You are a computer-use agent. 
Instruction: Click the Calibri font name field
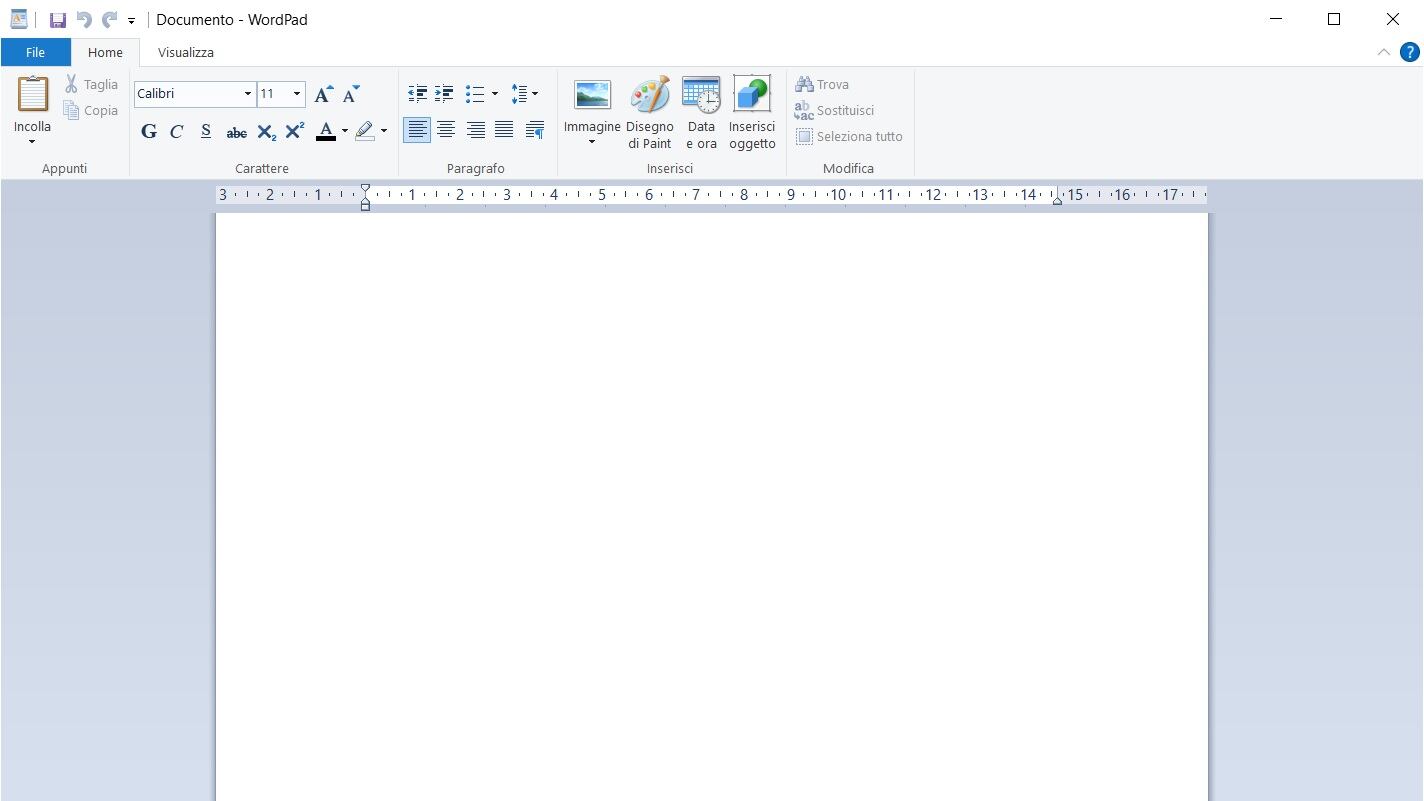[188, 94]
